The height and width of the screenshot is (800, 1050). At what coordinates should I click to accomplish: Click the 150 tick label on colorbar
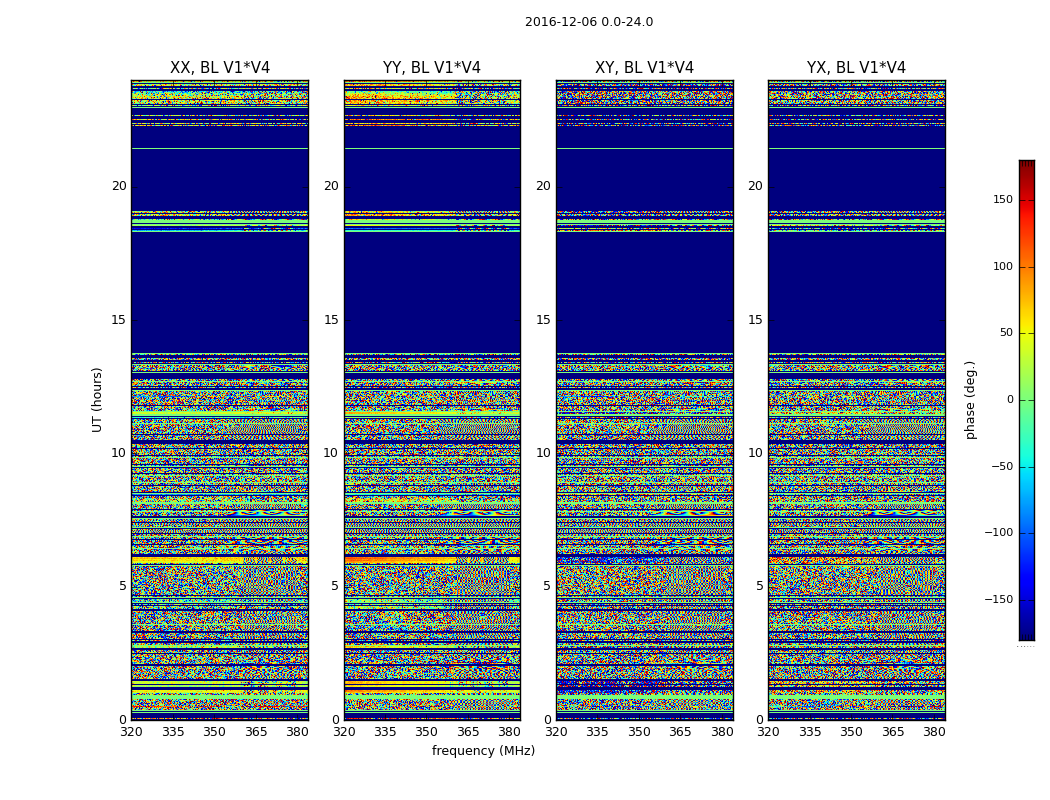point(1002,200)
